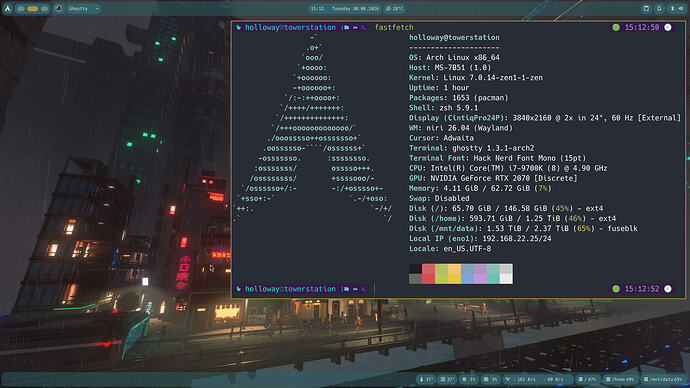Click the green color block in palette
The image size is (690, 388).
pyautogui.click(x=441, y=274)
